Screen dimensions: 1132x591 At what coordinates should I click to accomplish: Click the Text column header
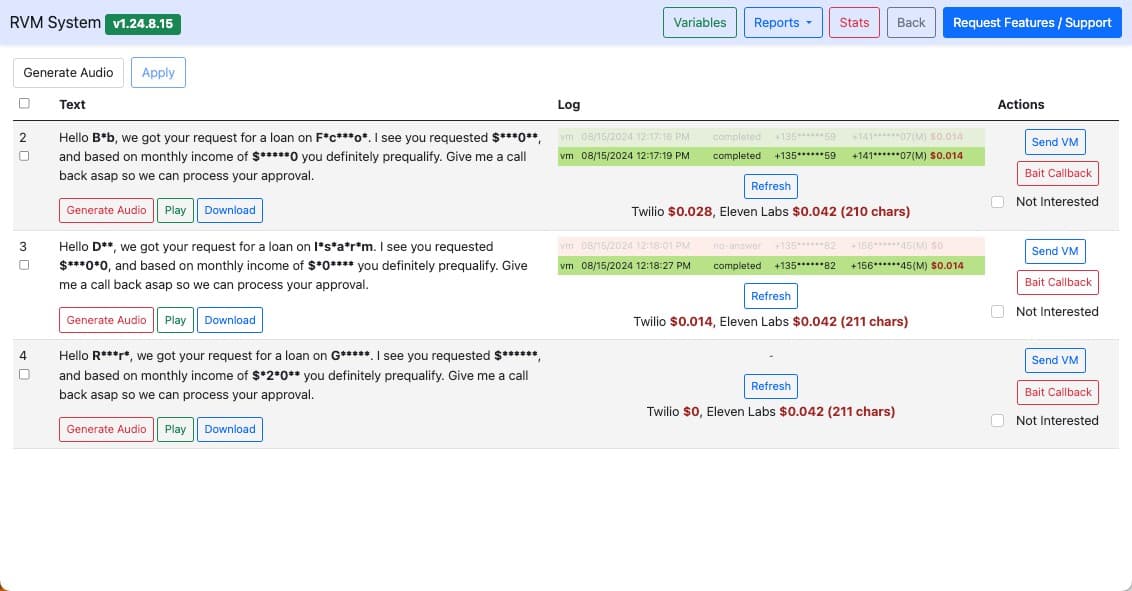pos(72,105)
